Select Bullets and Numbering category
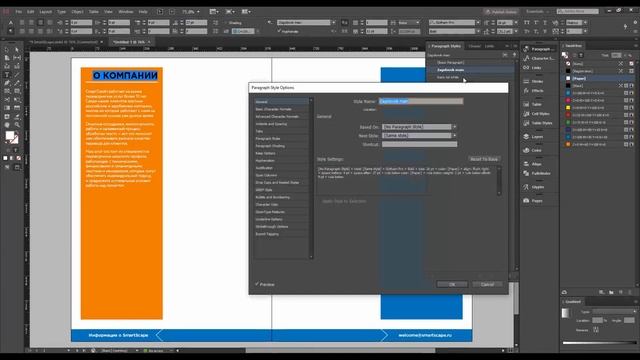The width and height of the screenshot is (640, 360). coord(281,198)
